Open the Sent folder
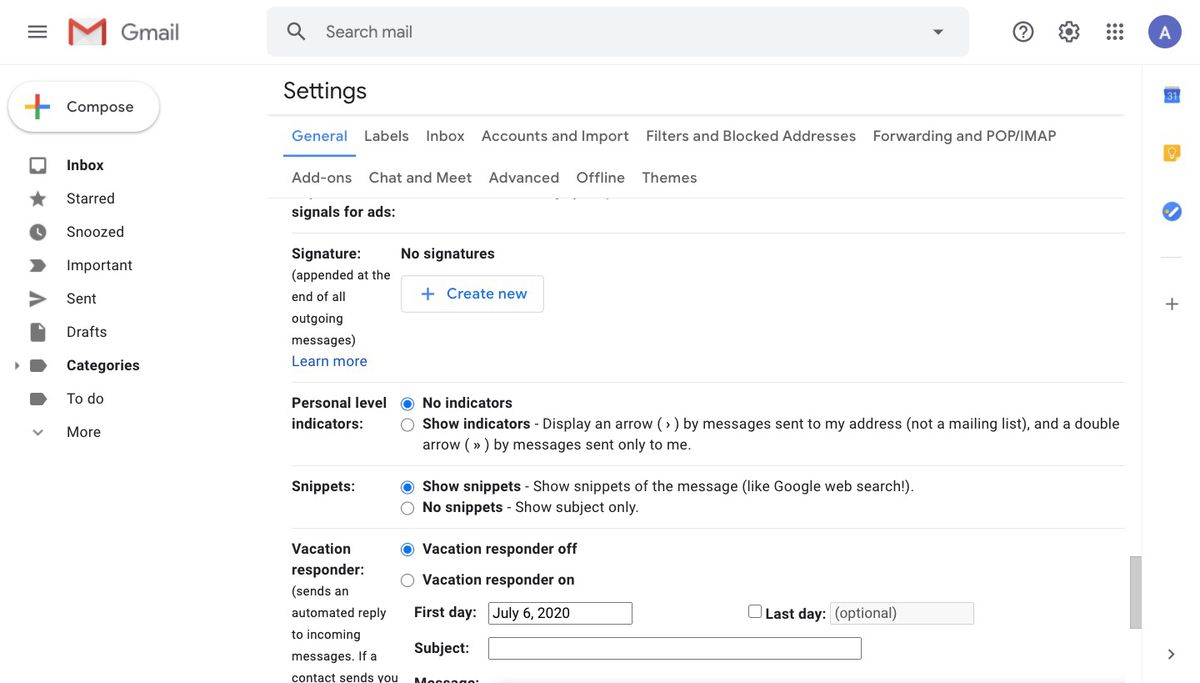The height and width of the screenshot is (683, 1200). click(81, 298)
